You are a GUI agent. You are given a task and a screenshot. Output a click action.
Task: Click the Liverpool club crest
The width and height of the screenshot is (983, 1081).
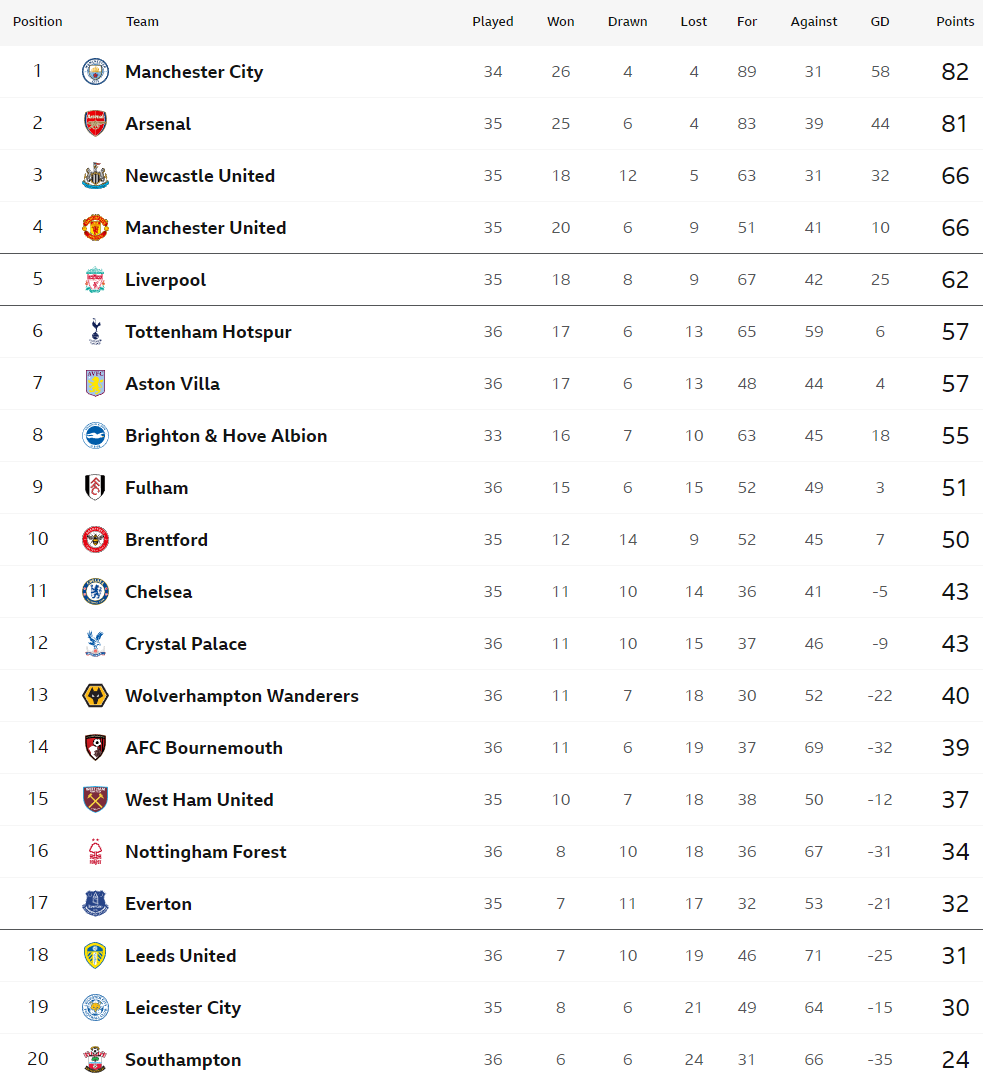[x=95, y=280]
